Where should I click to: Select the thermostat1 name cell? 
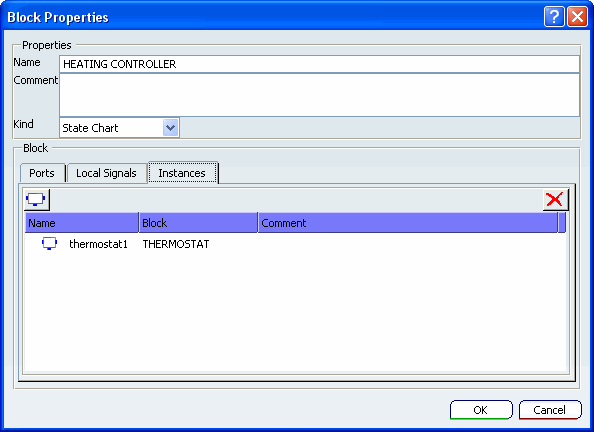(x=98, y=244)
